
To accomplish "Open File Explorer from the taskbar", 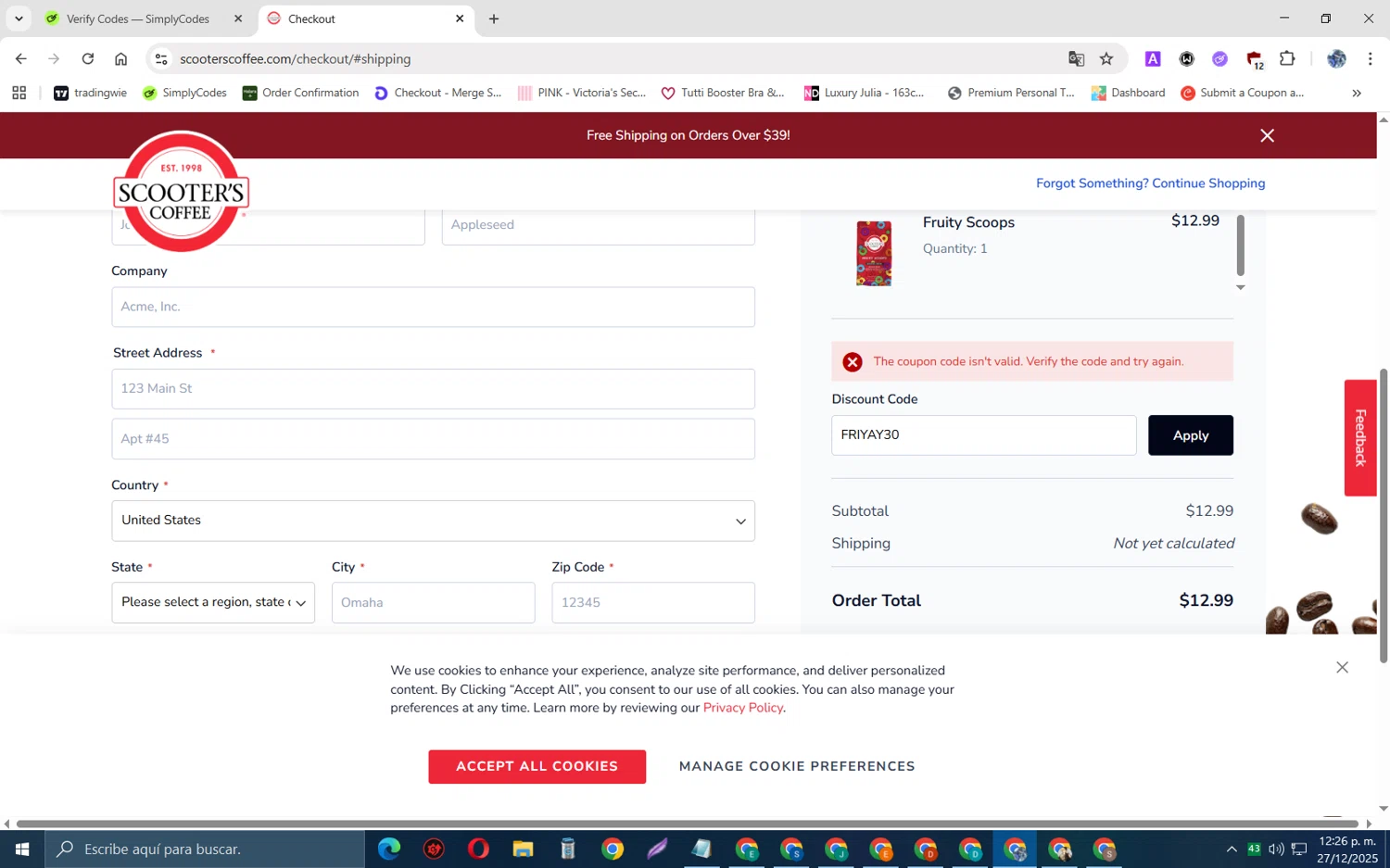I will pyautogui.click(x=523, y=849).
